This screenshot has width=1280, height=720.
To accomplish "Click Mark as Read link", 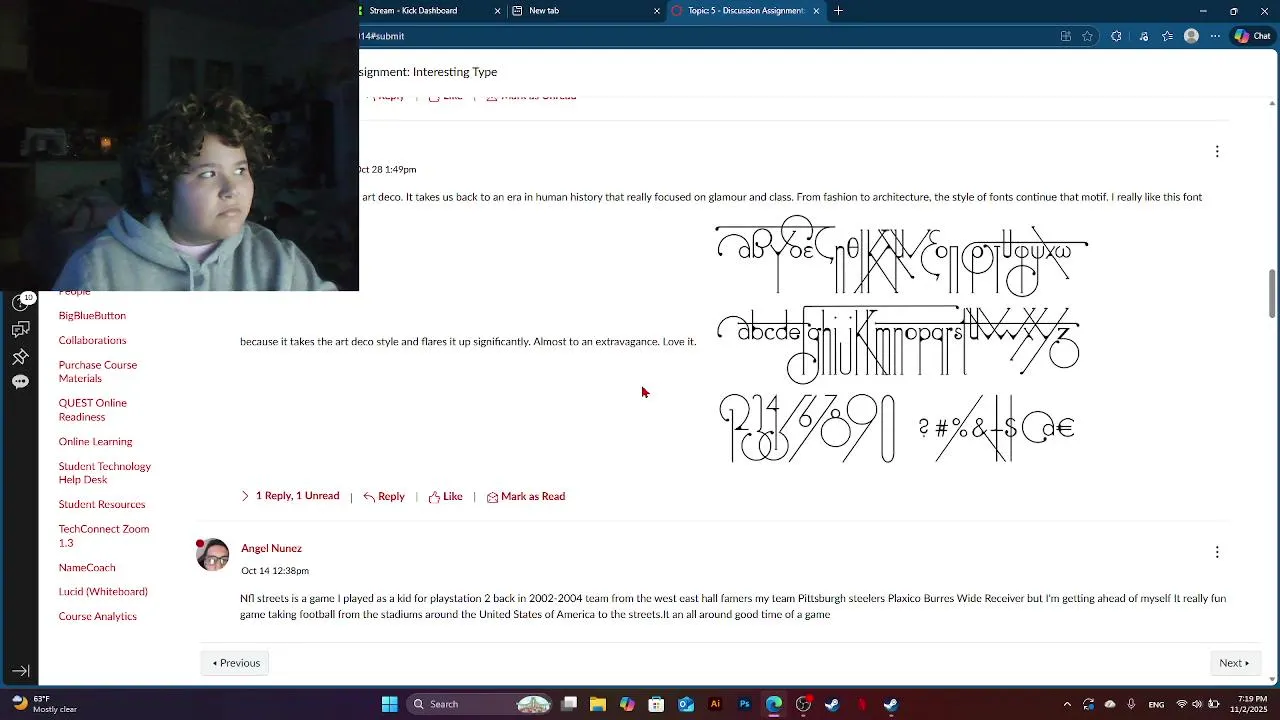I will 533,497.
